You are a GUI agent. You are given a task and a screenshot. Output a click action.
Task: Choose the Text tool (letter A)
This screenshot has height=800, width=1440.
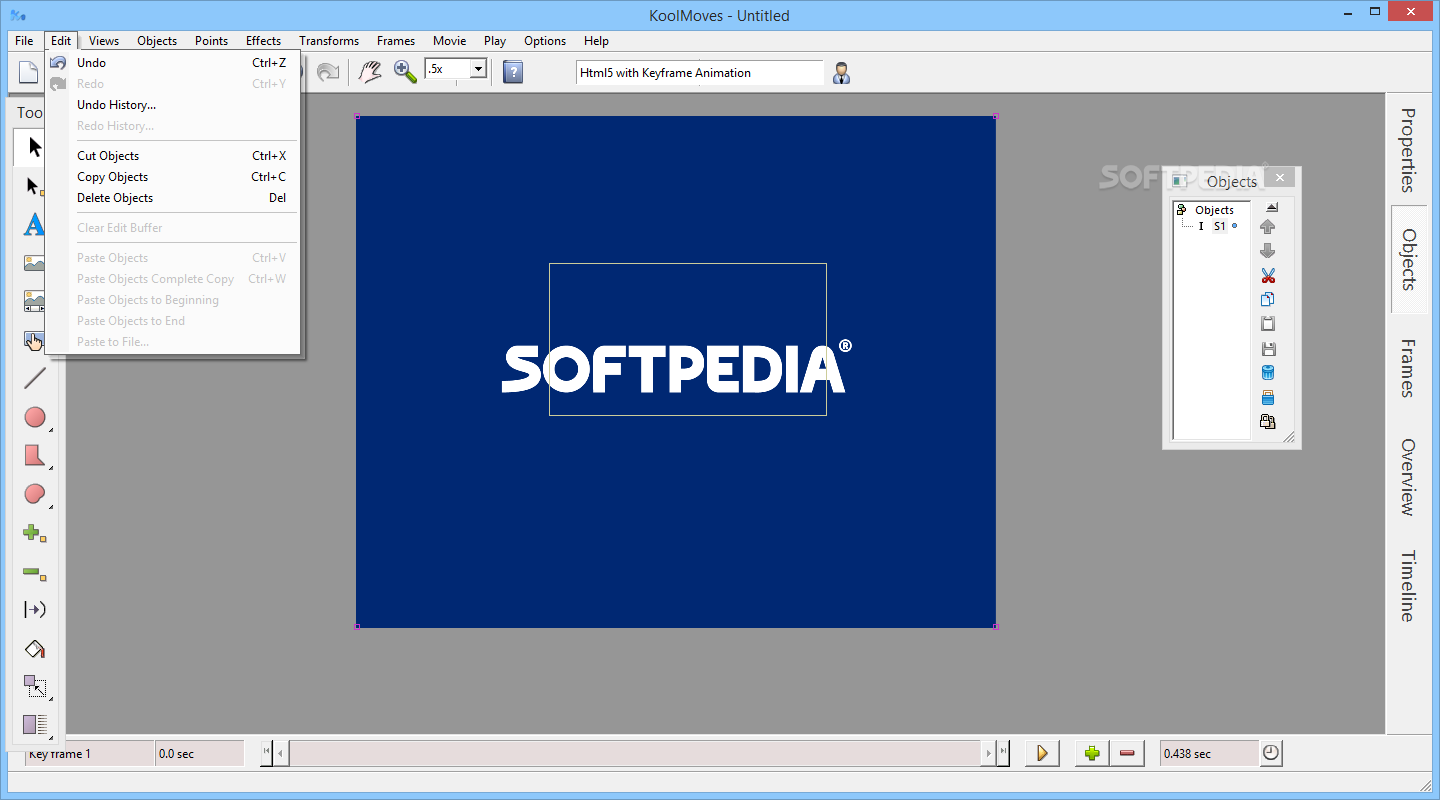[35, 225]
